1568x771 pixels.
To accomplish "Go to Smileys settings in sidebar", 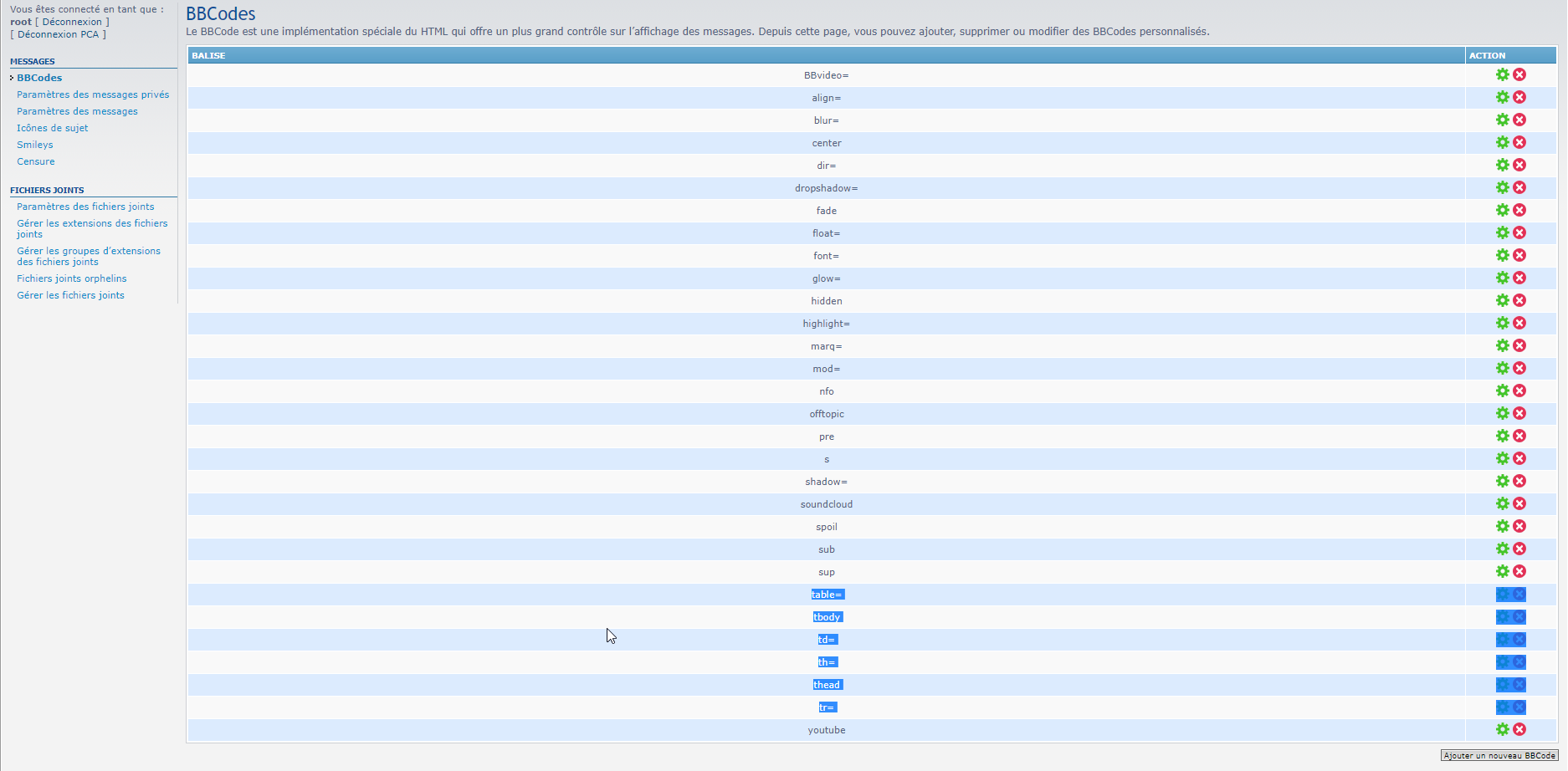I will tap(35, 145).
